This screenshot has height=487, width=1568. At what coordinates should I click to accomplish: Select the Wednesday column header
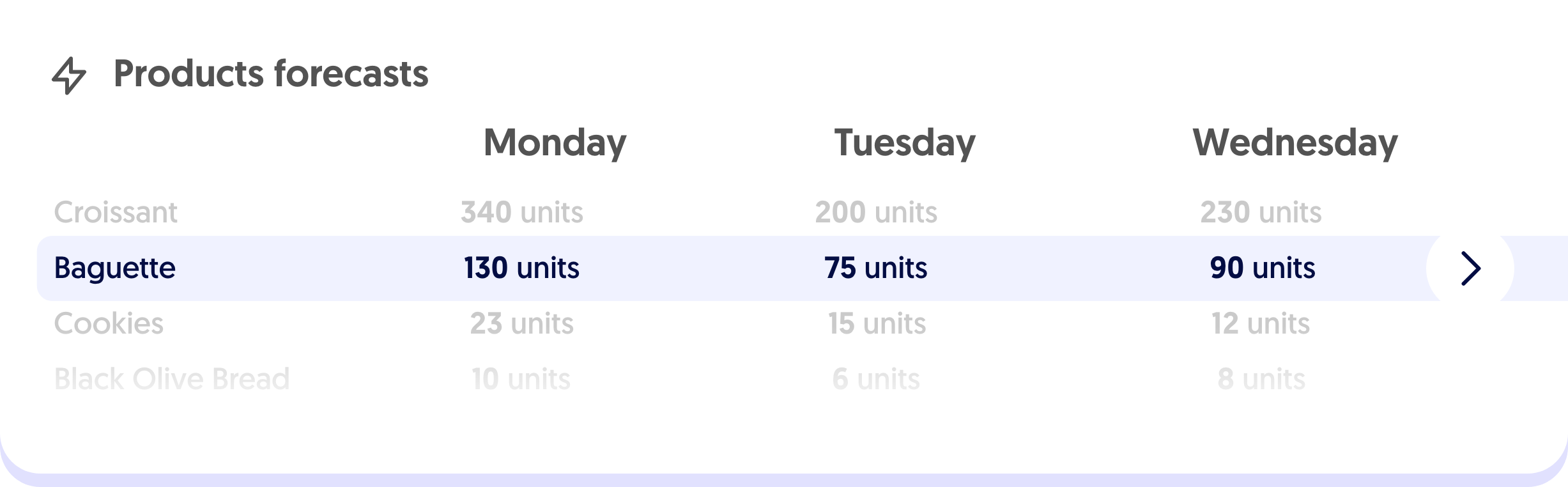[1295, 143]
